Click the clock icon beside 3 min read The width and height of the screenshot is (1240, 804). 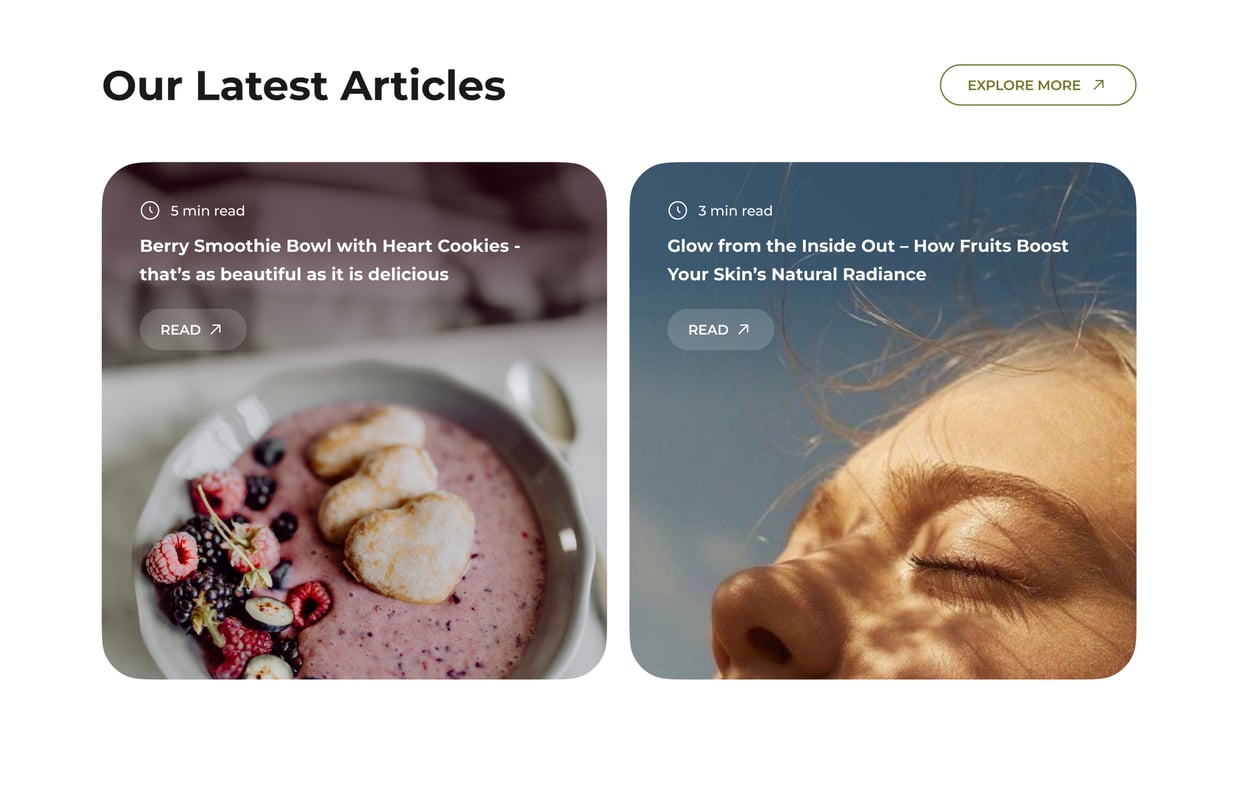(677, 210)
